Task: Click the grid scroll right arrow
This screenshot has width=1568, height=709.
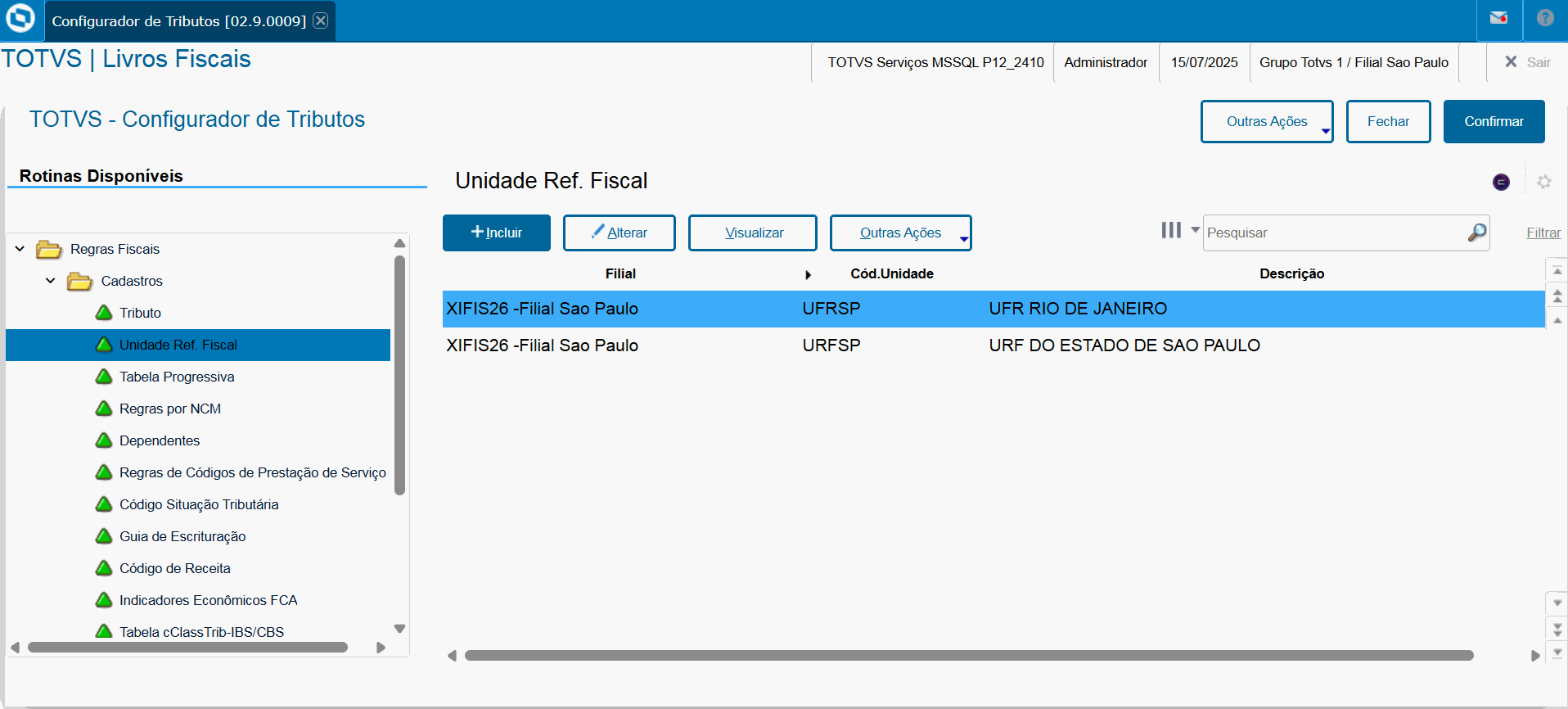Action: click(1535, 656)
